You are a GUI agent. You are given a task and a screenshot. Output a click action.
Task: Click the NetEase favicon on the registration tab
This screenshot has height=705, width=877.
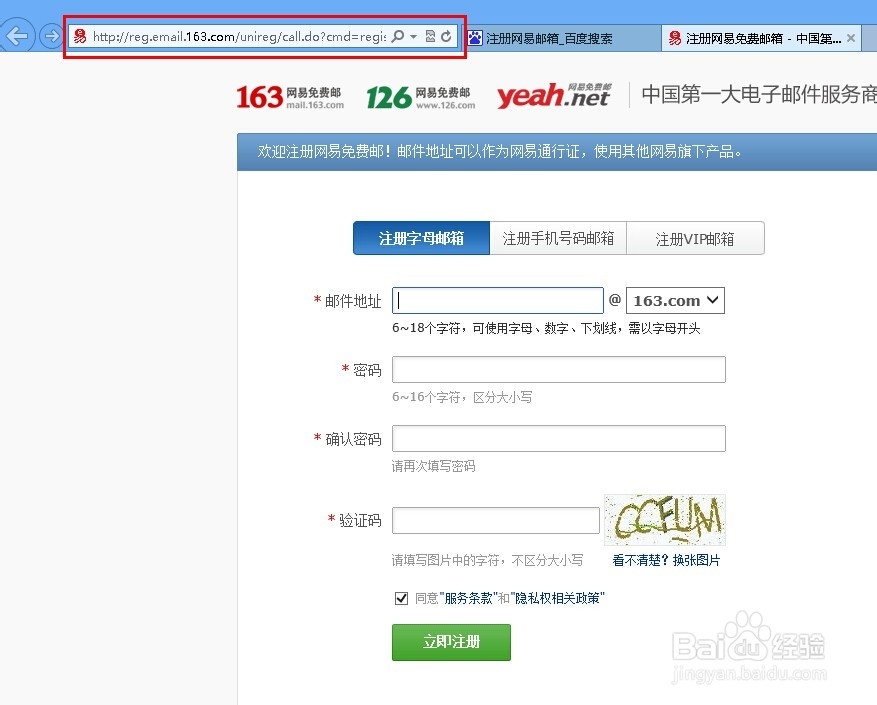point(675,38)
